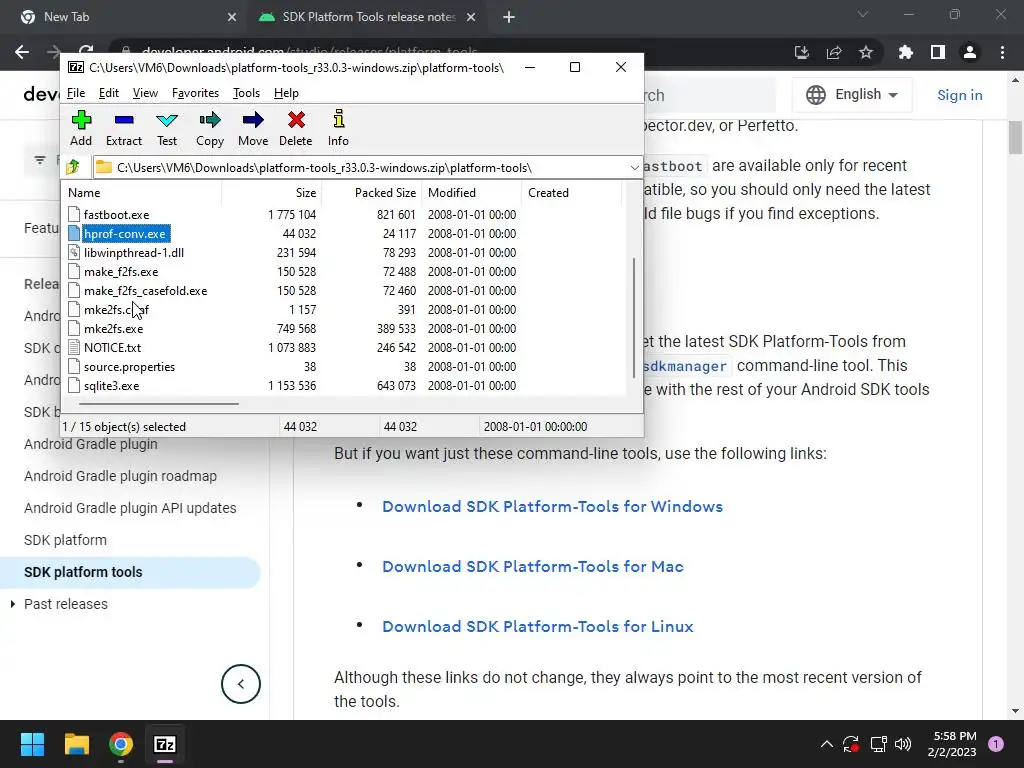Open the Info tool in 7-Zip
This screenshot has width=1024, height=768.
tap(338, 128)
